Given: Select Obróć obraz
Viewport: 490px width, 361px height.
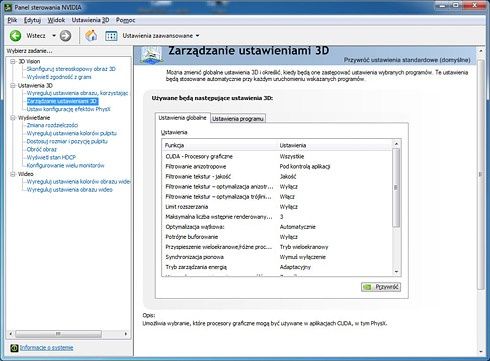Looking at the screenshot, I should pyautogui.click(x=42, y=149).
